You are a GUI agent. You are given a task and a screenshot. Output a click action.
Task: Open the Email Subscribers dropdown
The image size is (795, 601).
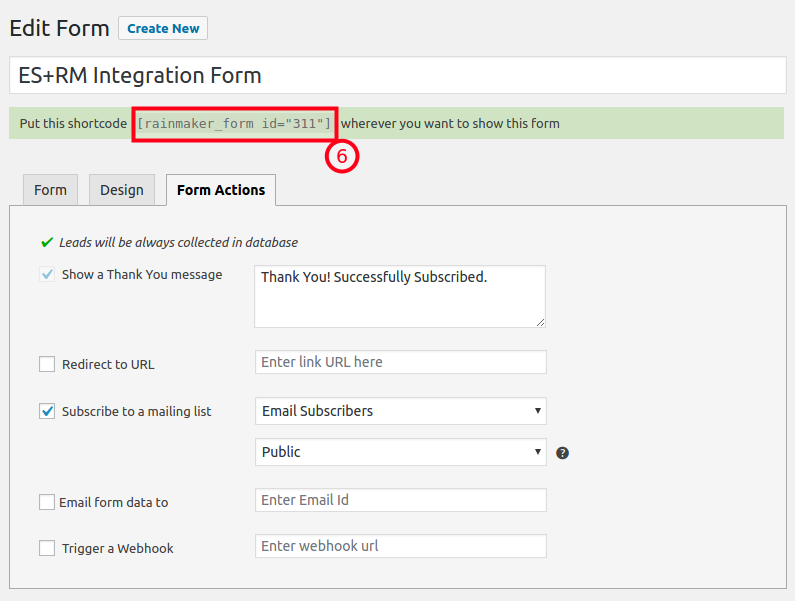coord(400,410)
